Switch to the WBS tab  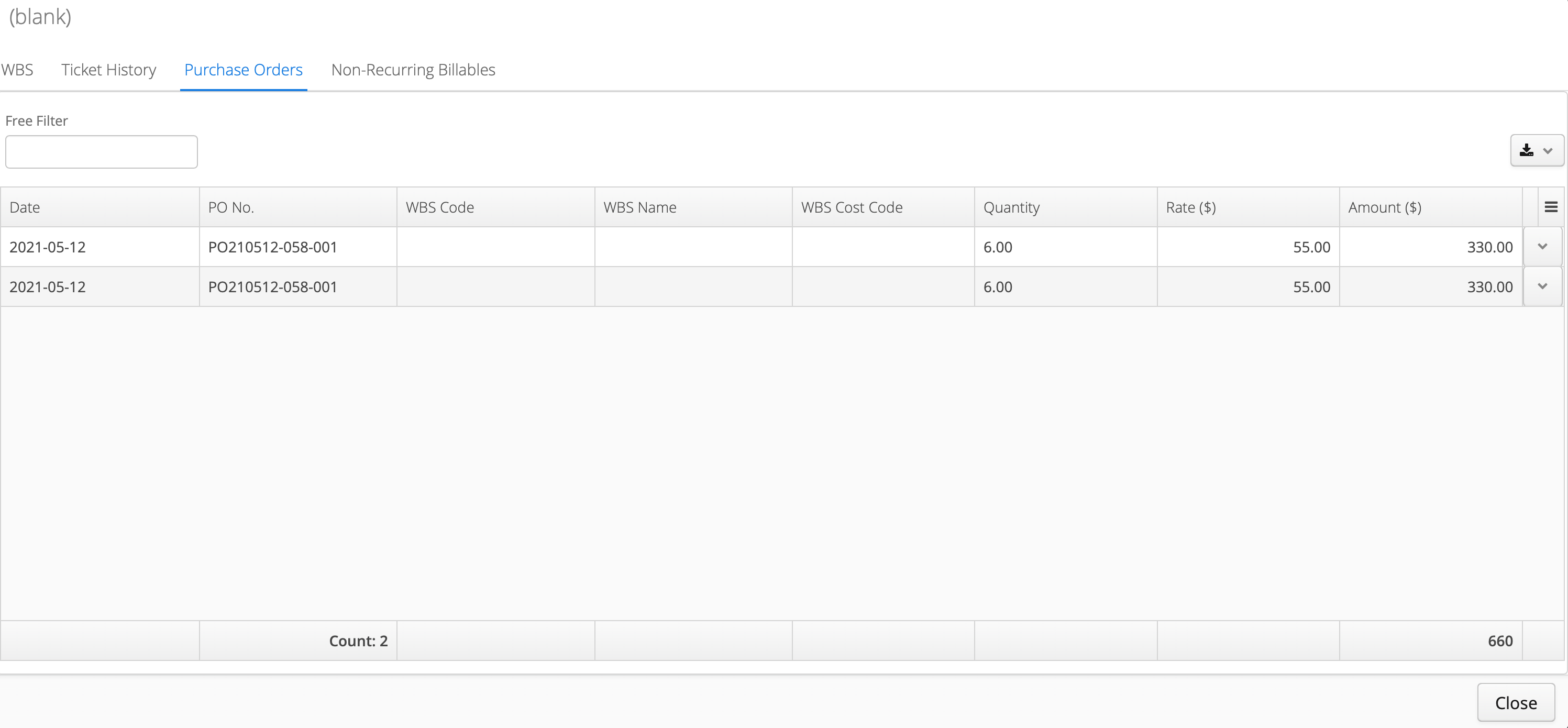pos(17,70)
